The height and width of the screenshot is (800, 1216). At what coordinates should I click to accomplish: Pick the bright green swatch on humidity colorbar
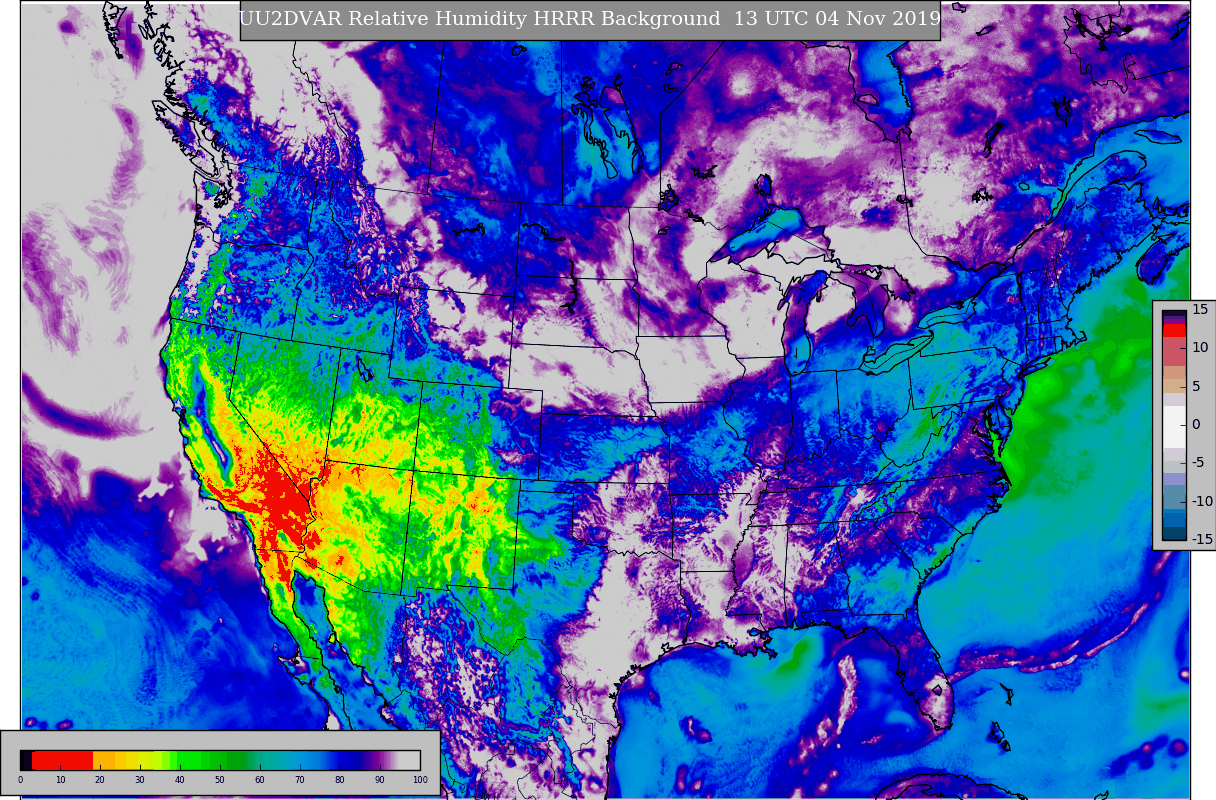(x=188, y=760)
